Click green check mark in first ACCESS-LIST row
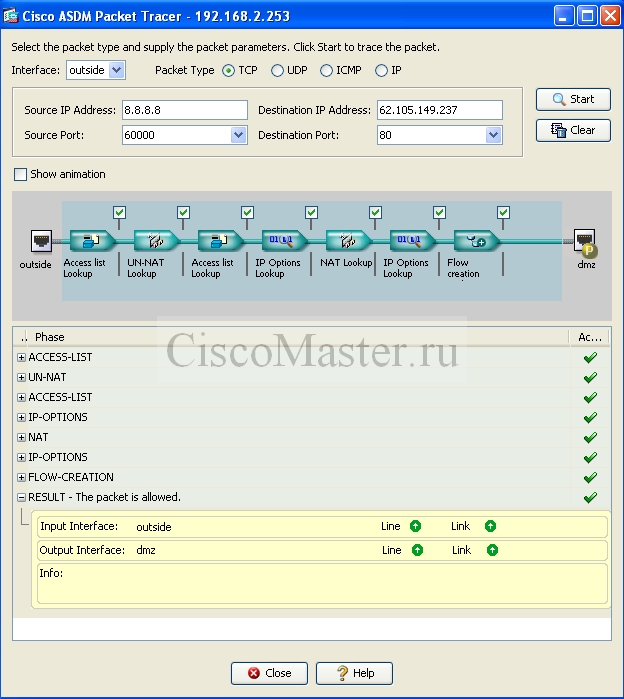This screenshot has height=699, width=624. pos(590,358)
